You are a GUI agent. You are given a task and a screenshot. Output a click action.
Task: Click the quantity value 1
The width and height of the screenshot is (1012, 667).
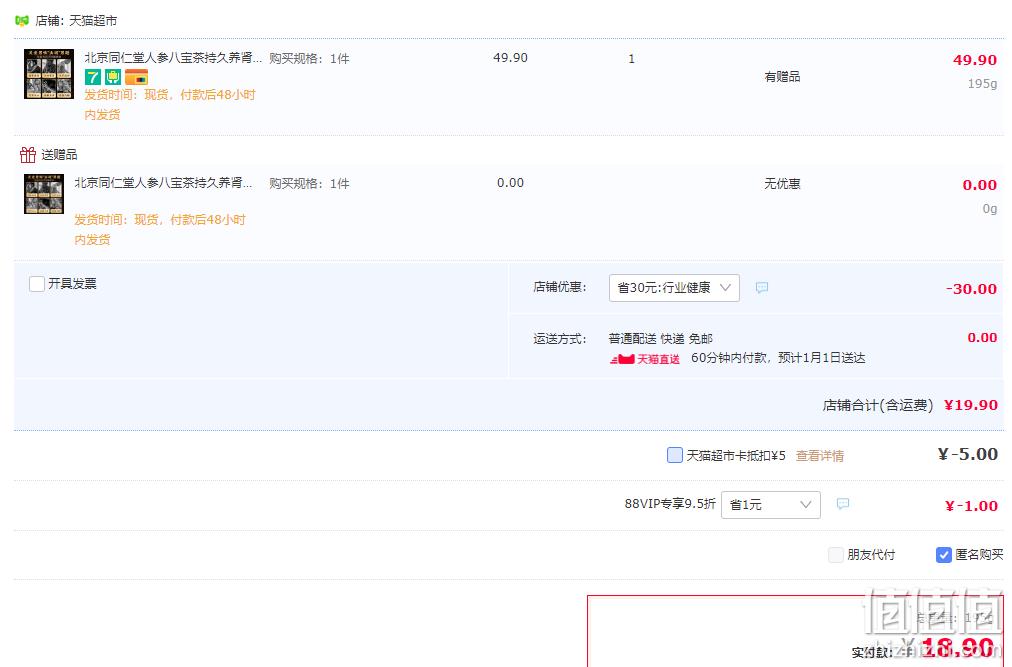[631, 59]
